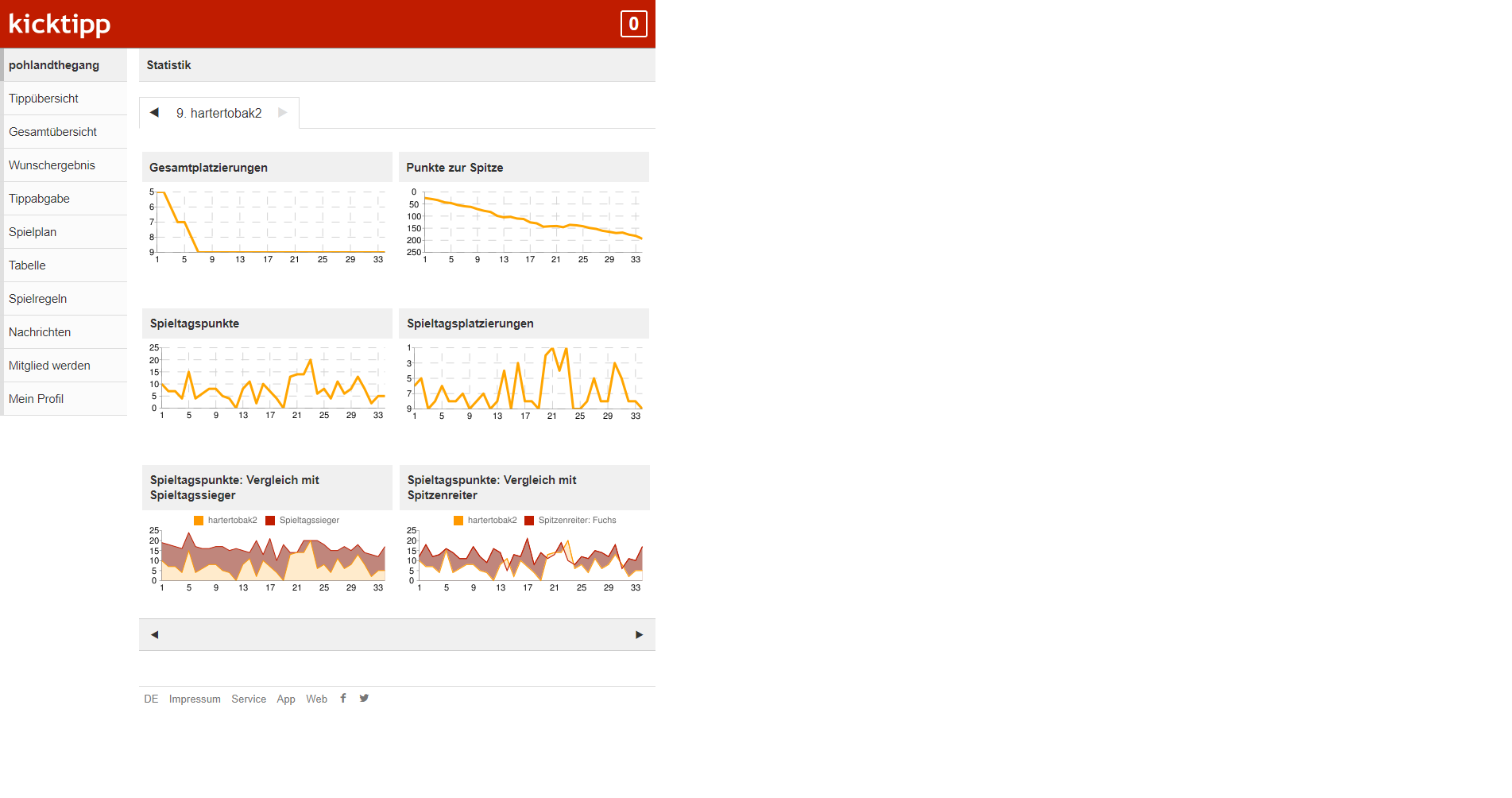This screenshot has height=798, width=1512.
Task: Go to previous player using top arrow
Action: point(155,113)
